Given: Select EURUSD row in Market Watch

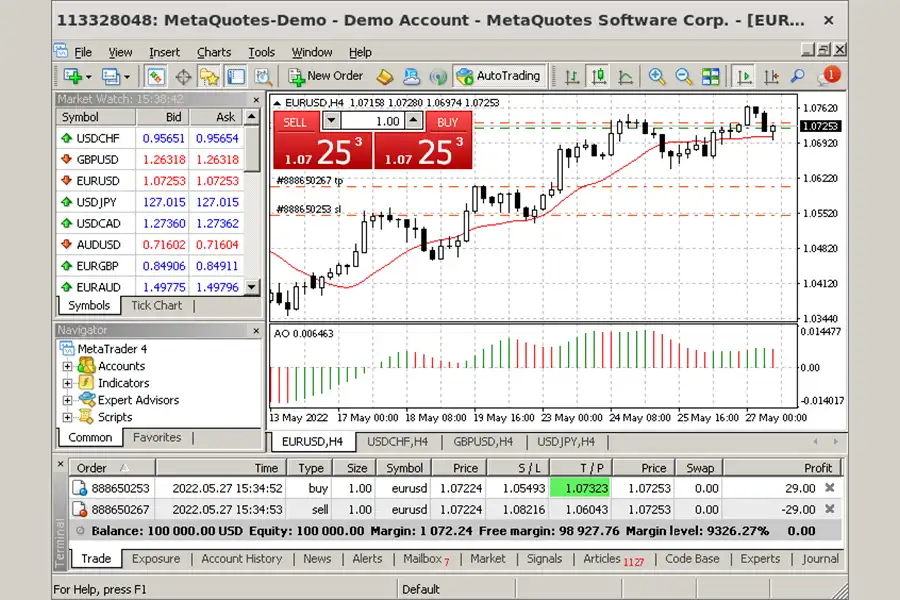Looking at the screenshot, I should click(150, 181).
